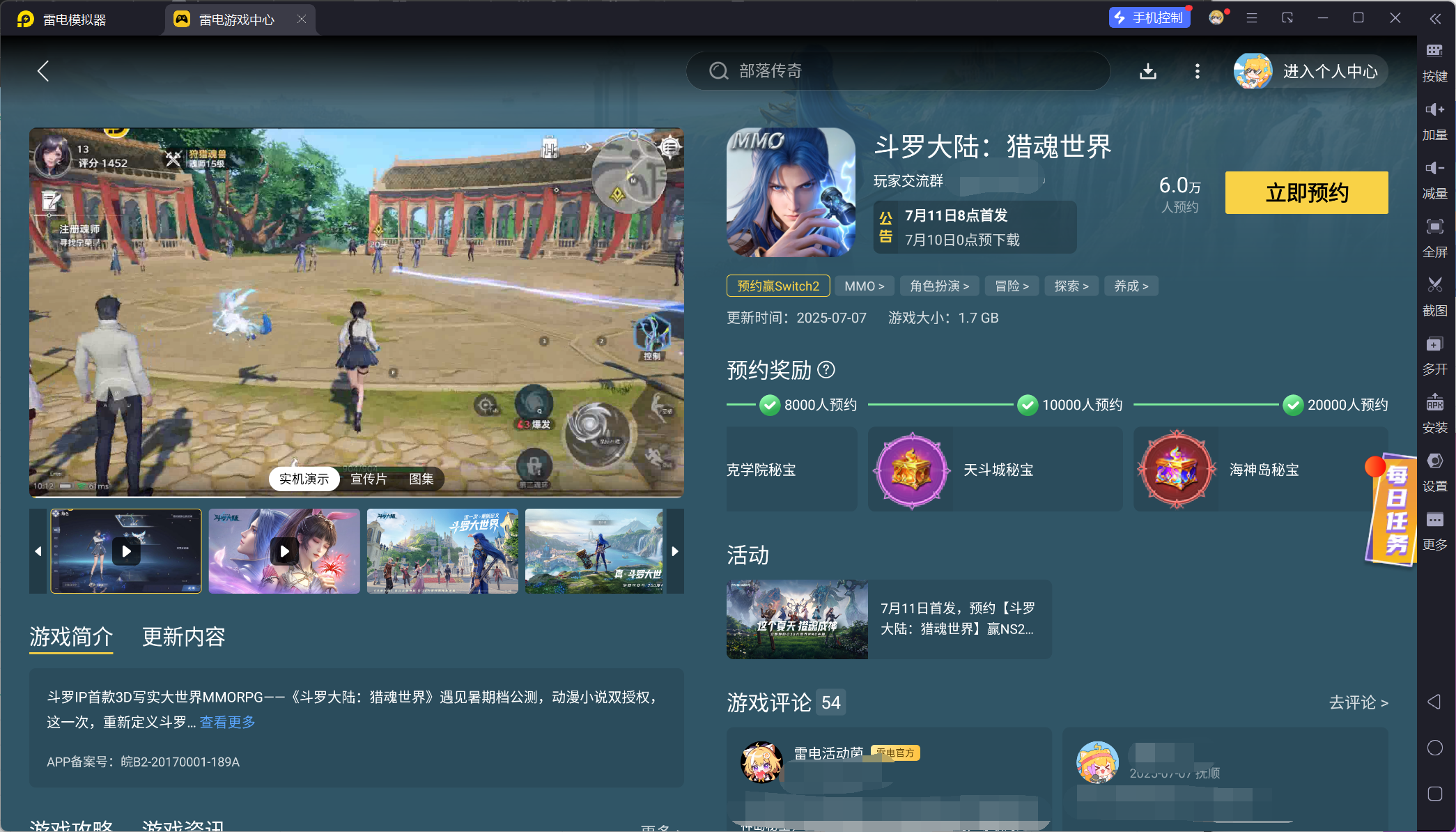Screen dimensions: 1456x832
Task: Click the 克学院秘宝 reward card
Action: pos(792,469)
